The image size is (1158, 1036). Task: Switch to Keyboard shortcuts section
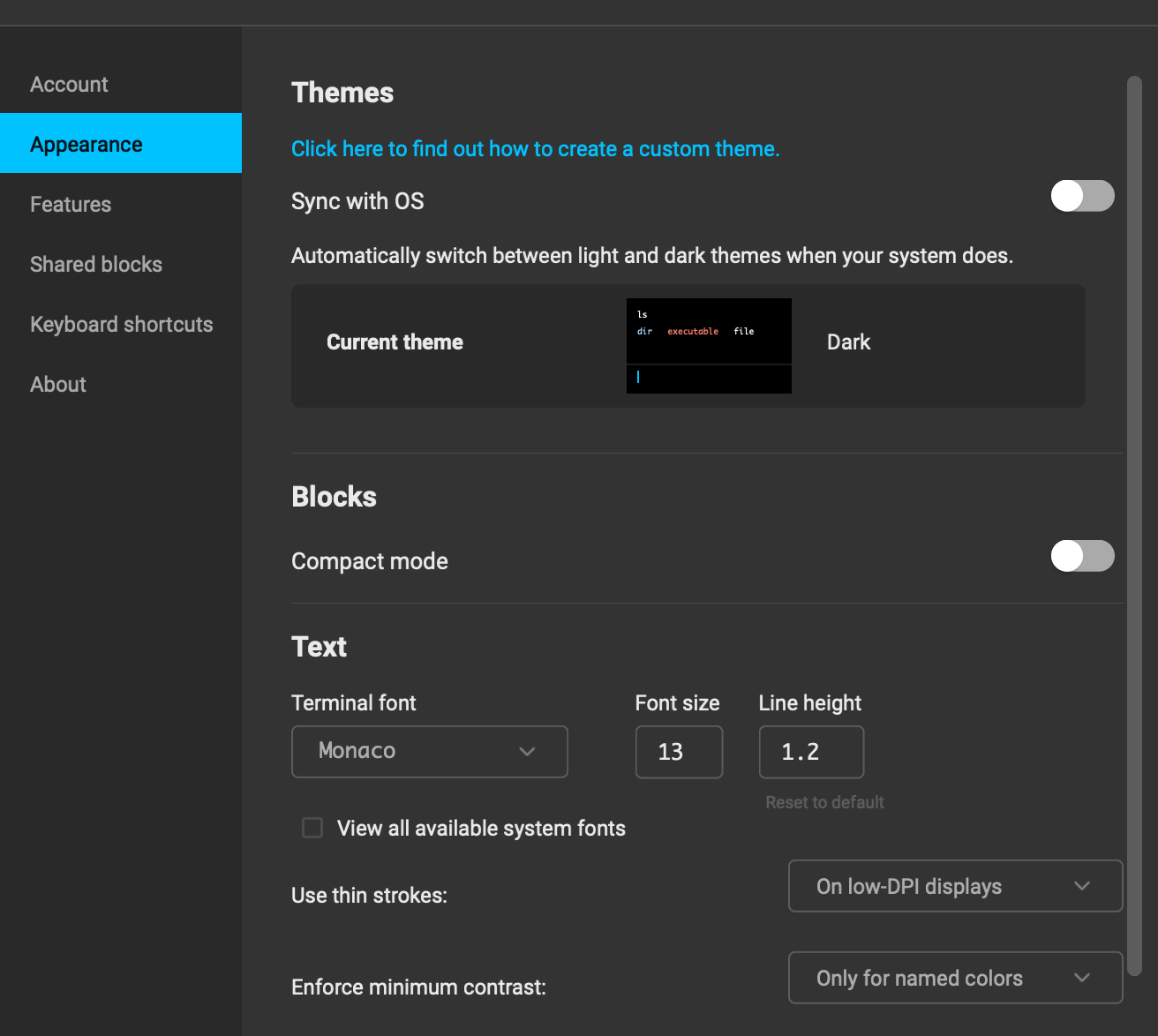click(x=122, y=325)
